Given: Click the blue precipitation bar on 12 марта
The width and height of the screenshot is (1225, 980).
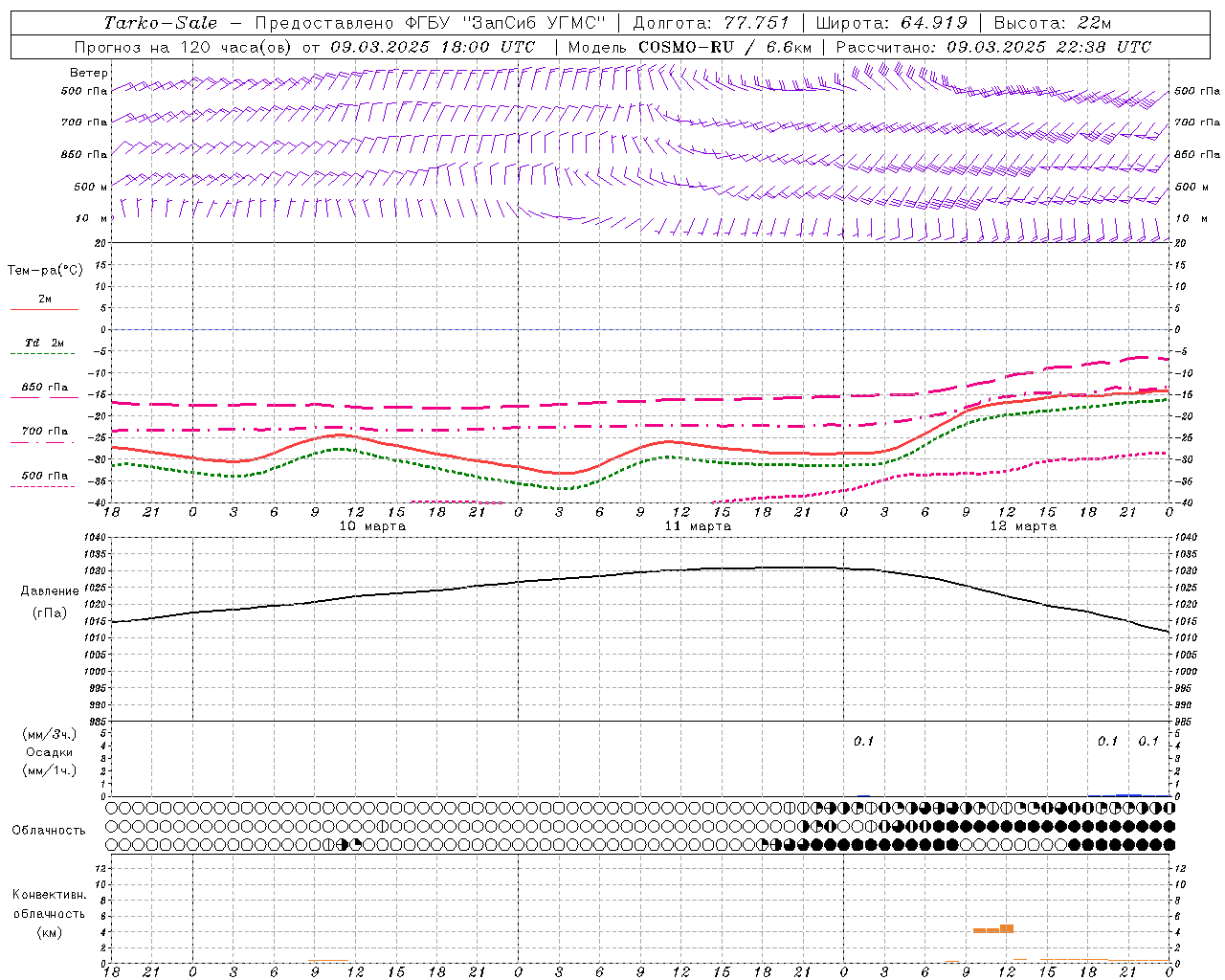Looking at the screenshot, I should 1128,794.
